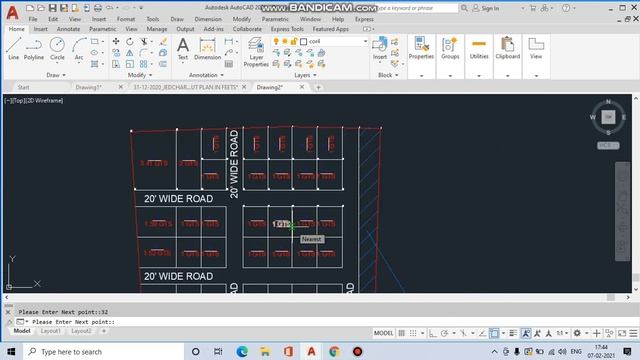Toggle annotation visibility in status bar
This screenshot has width=640, height=360.
click(526, 333)
